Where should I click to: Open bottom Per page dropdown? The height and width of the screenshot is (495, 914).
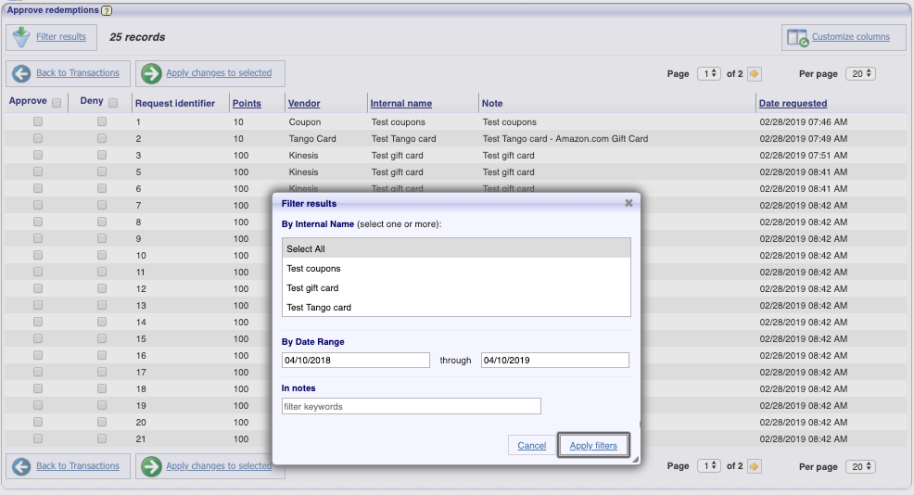(x=860, y=466)
